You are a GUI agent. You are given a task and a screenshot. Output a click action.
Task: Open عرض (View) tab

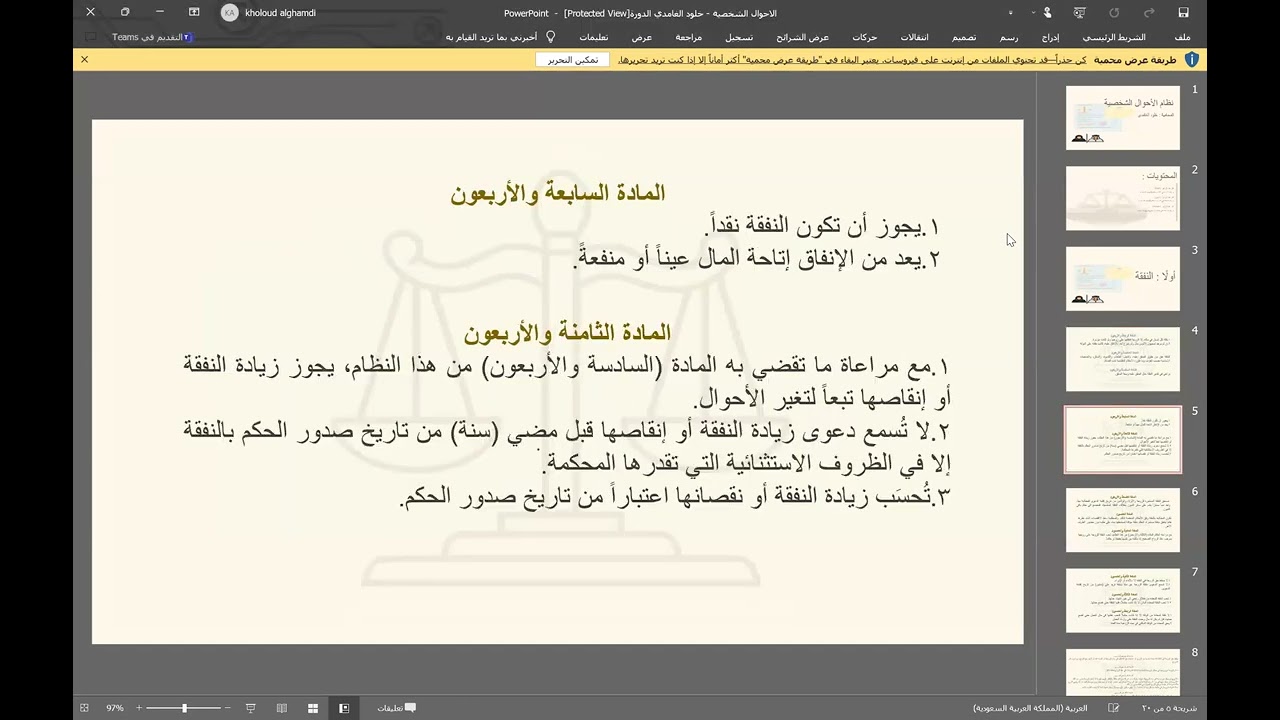[x=641, y=37]
